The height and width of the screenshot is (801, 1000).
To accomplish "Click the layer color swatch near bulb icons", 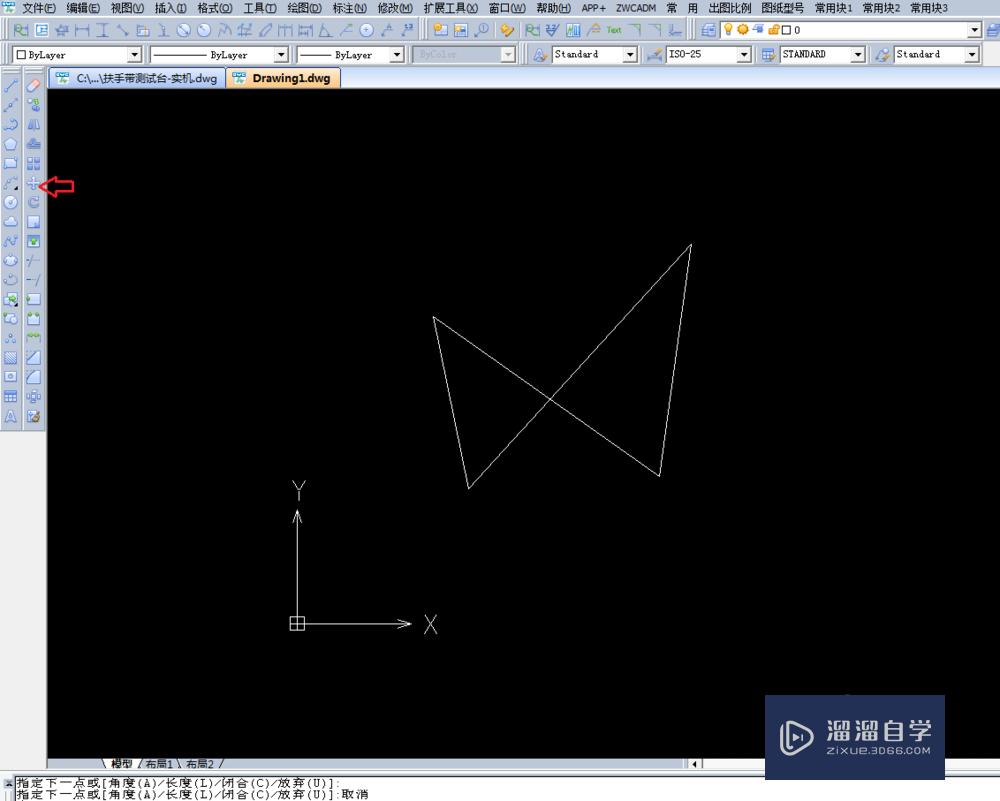I will 786,31.
